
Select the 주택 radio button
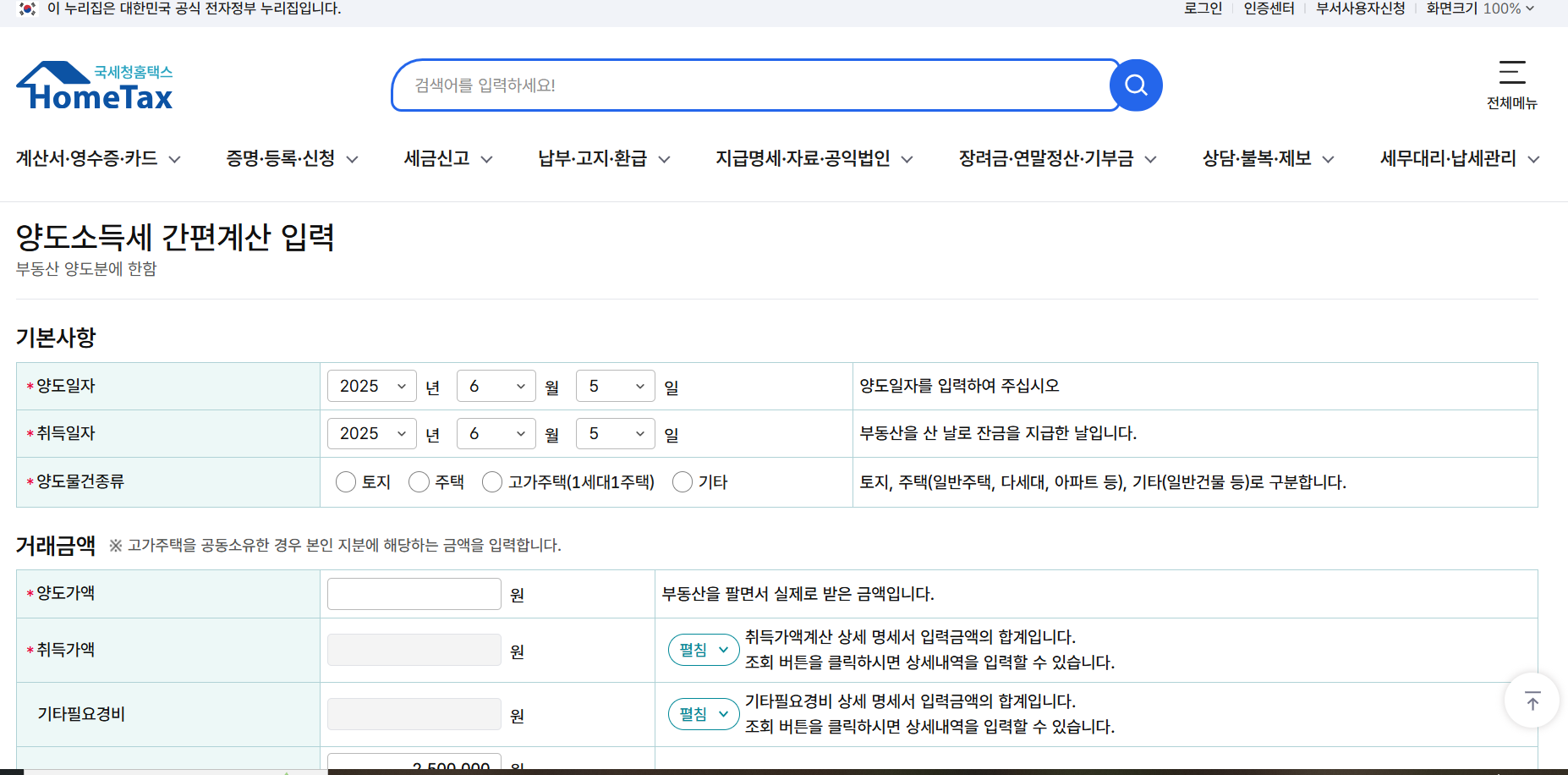419,481
